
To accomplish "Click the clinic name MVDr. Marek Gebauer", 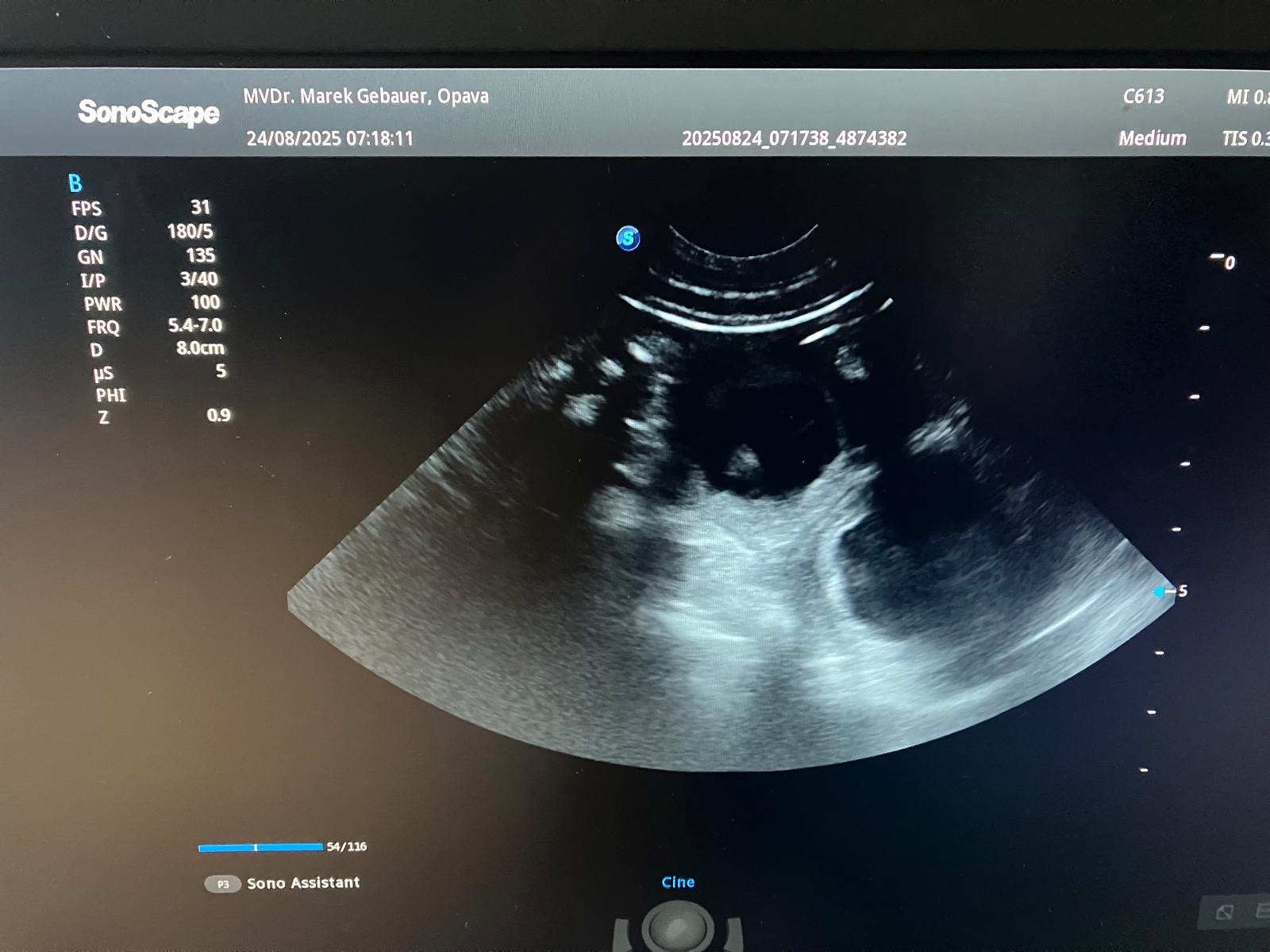I will pos(366,97).
